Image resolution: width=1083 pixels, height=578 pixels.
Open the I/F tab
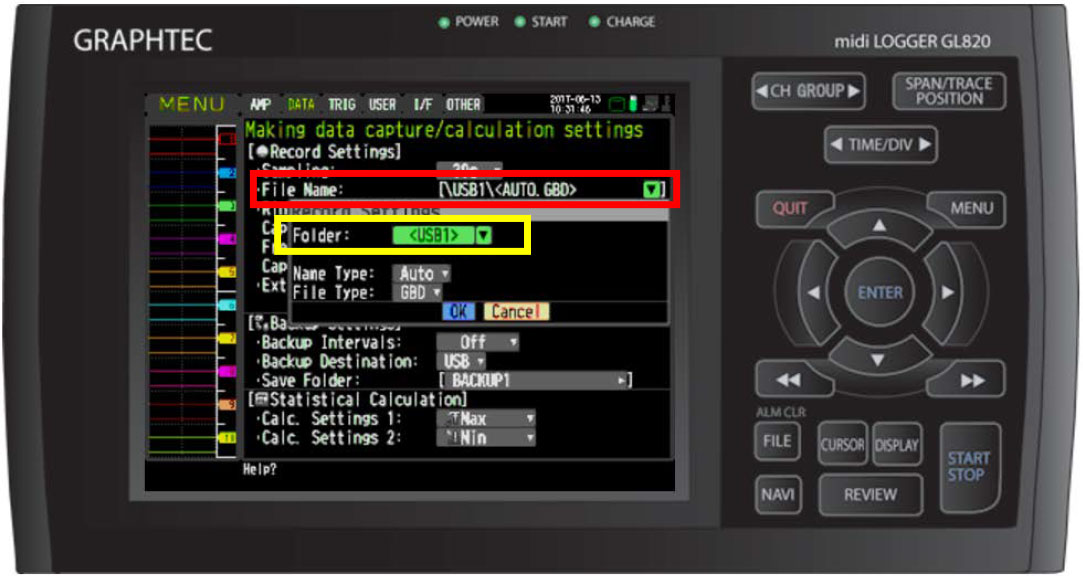(422, 104)
